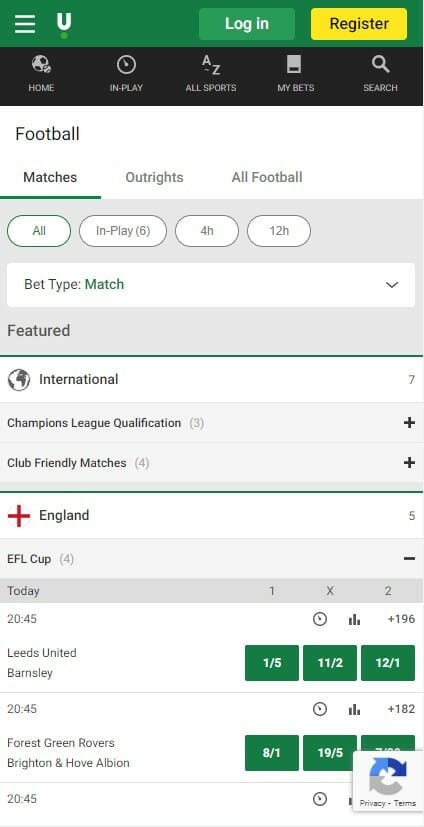Click the Log in button
424x827 pixels.
247,24
